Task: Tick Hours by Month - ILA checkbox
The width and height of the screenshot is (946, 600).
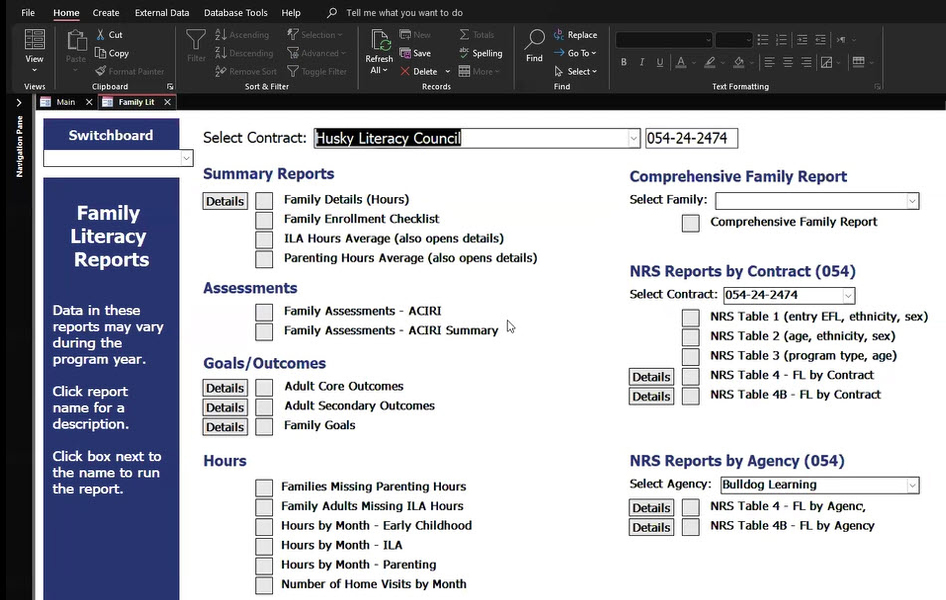Action: point(264,546)
